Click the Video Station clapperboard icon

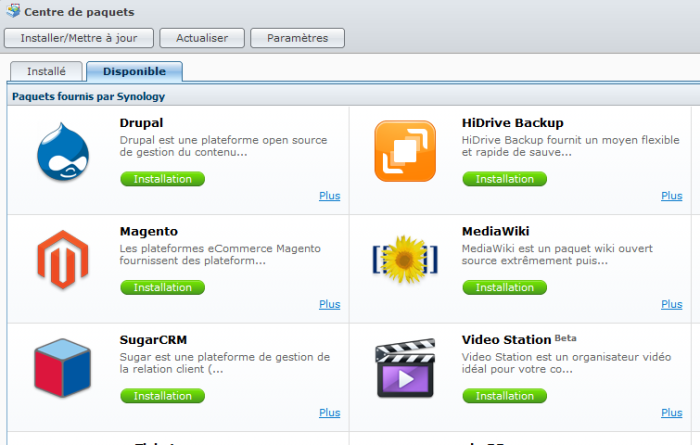click(x=405, y=368)
